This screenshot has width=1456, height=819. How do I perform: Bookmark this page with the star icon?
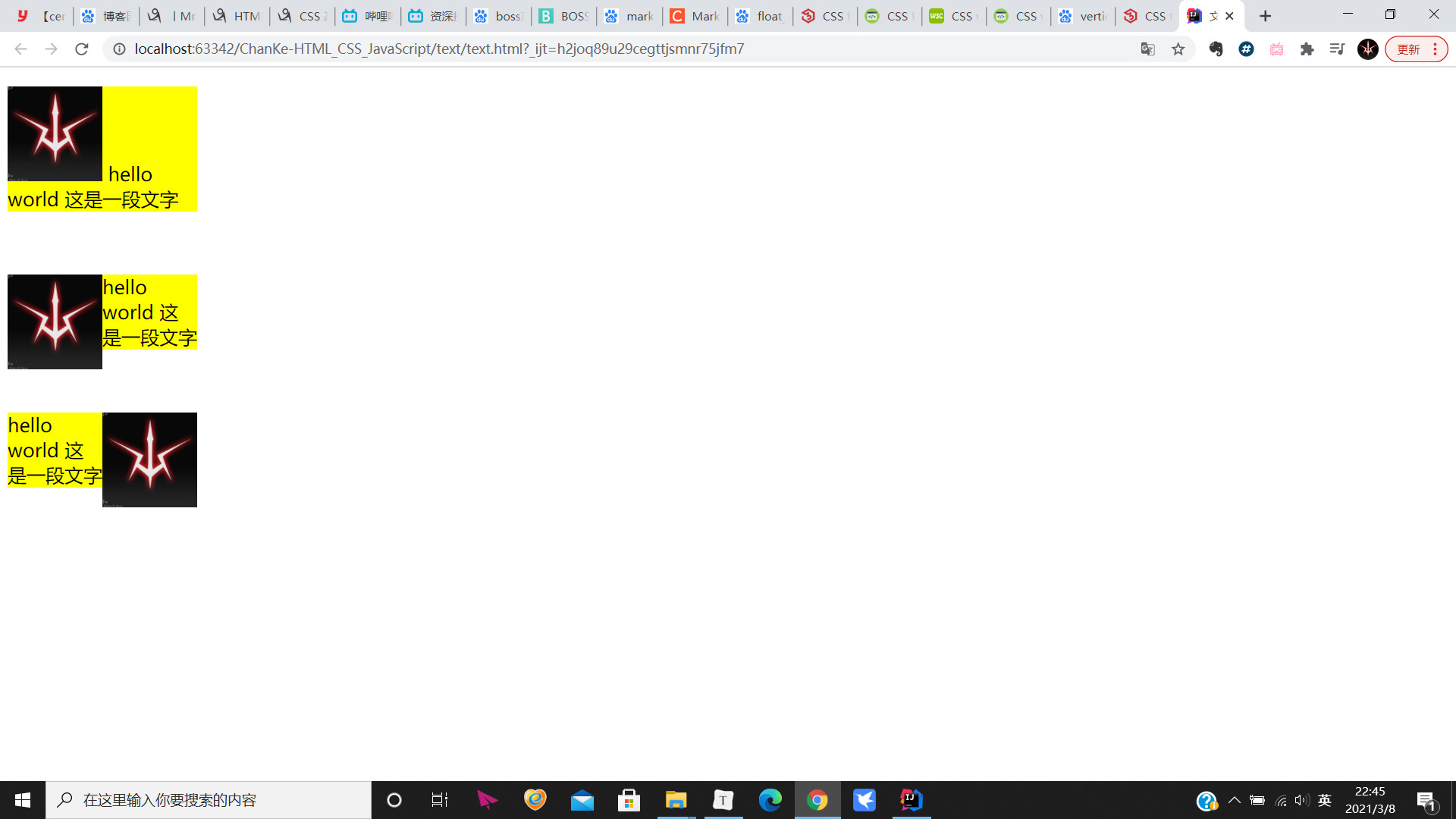[x=1178, y=49]
